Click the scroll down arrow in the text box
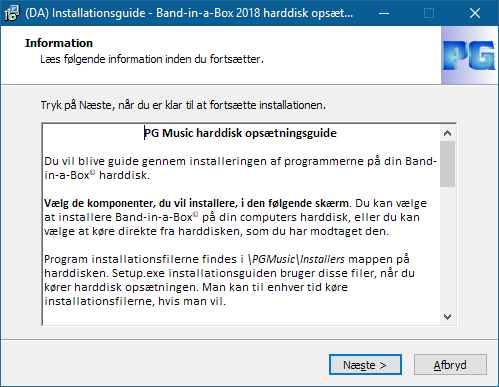This screenshot has height=387, width=499. tap(447, 316)
